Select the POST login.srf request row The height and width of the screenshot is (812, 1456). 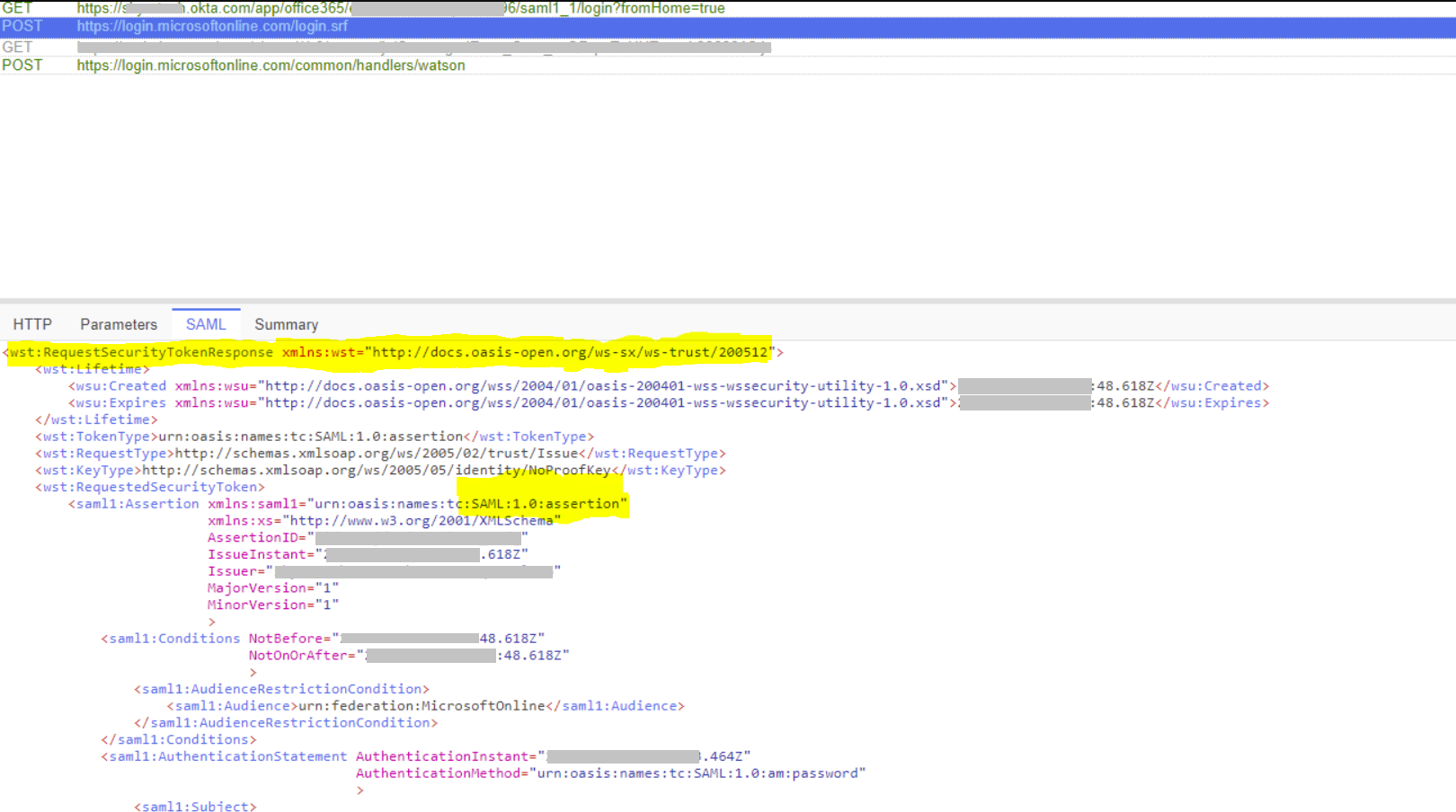(728, 27)
